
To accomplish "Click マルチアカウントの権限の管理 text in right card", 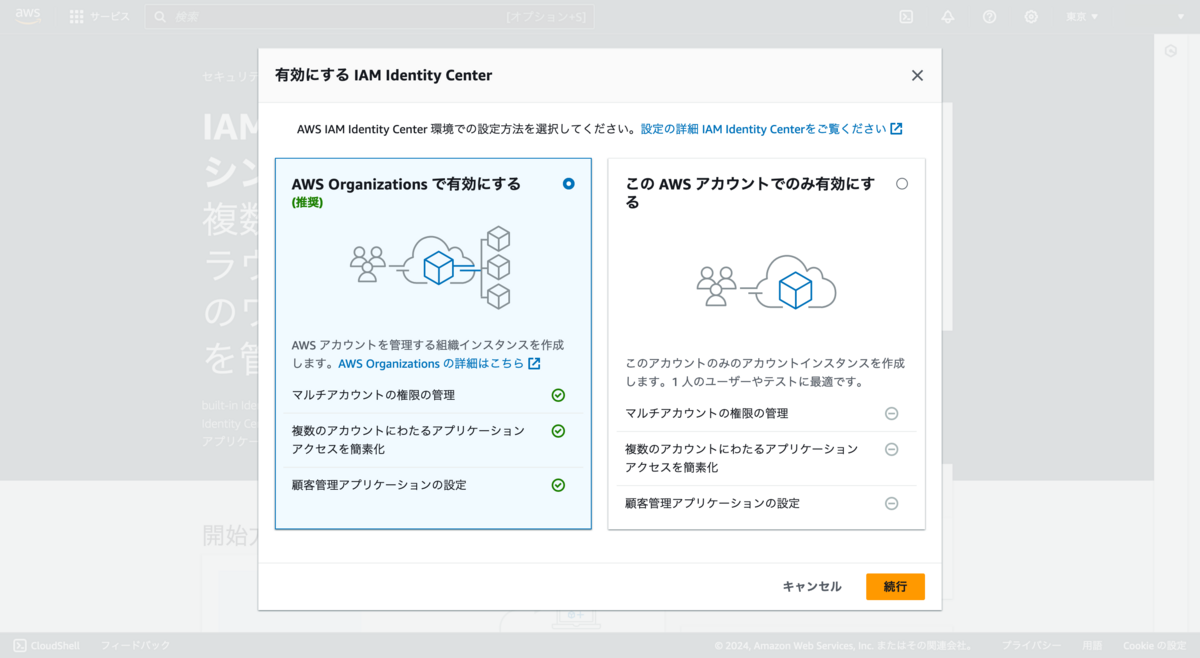I will (x=706, y=413).
